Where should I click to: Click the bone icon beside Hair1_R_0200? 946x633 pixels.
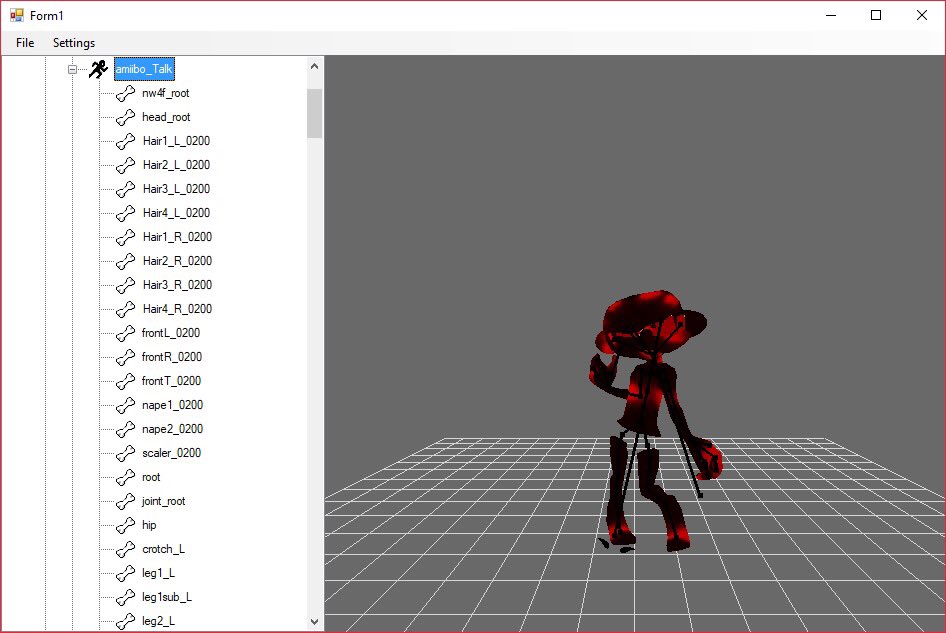point(125,237)
